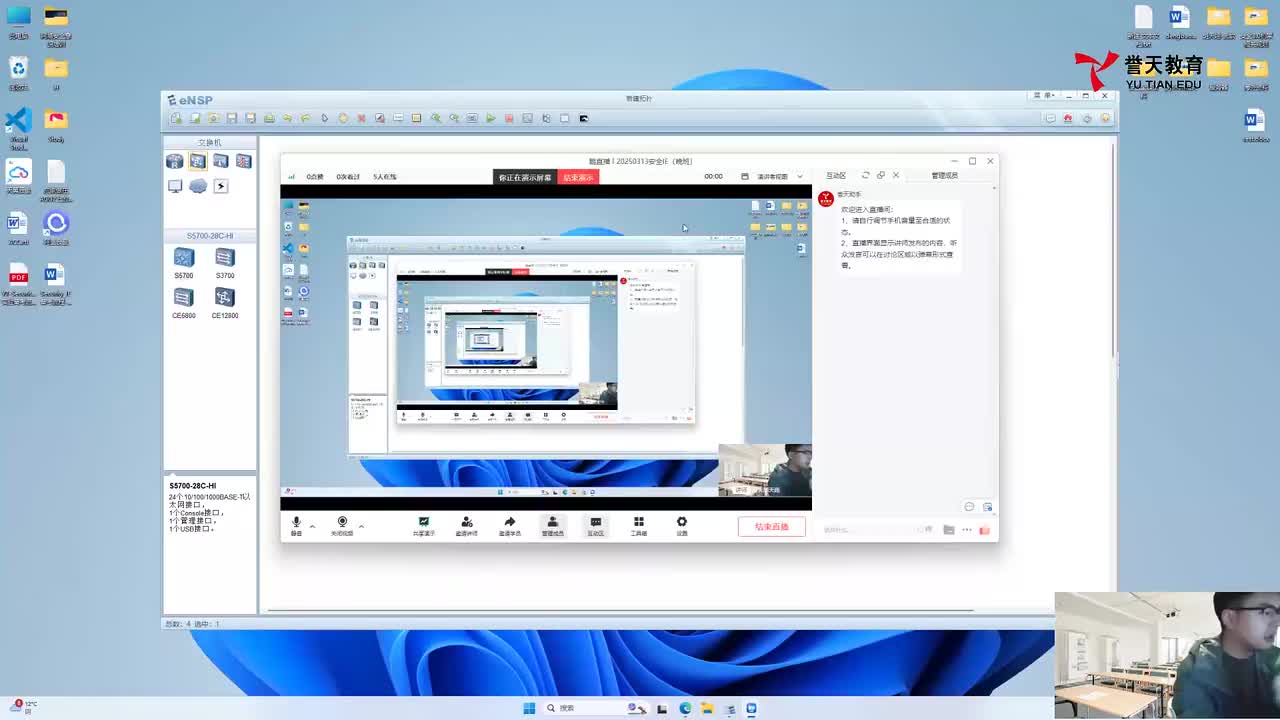Click the folder icon beside chat input

[x=949, y=530]
